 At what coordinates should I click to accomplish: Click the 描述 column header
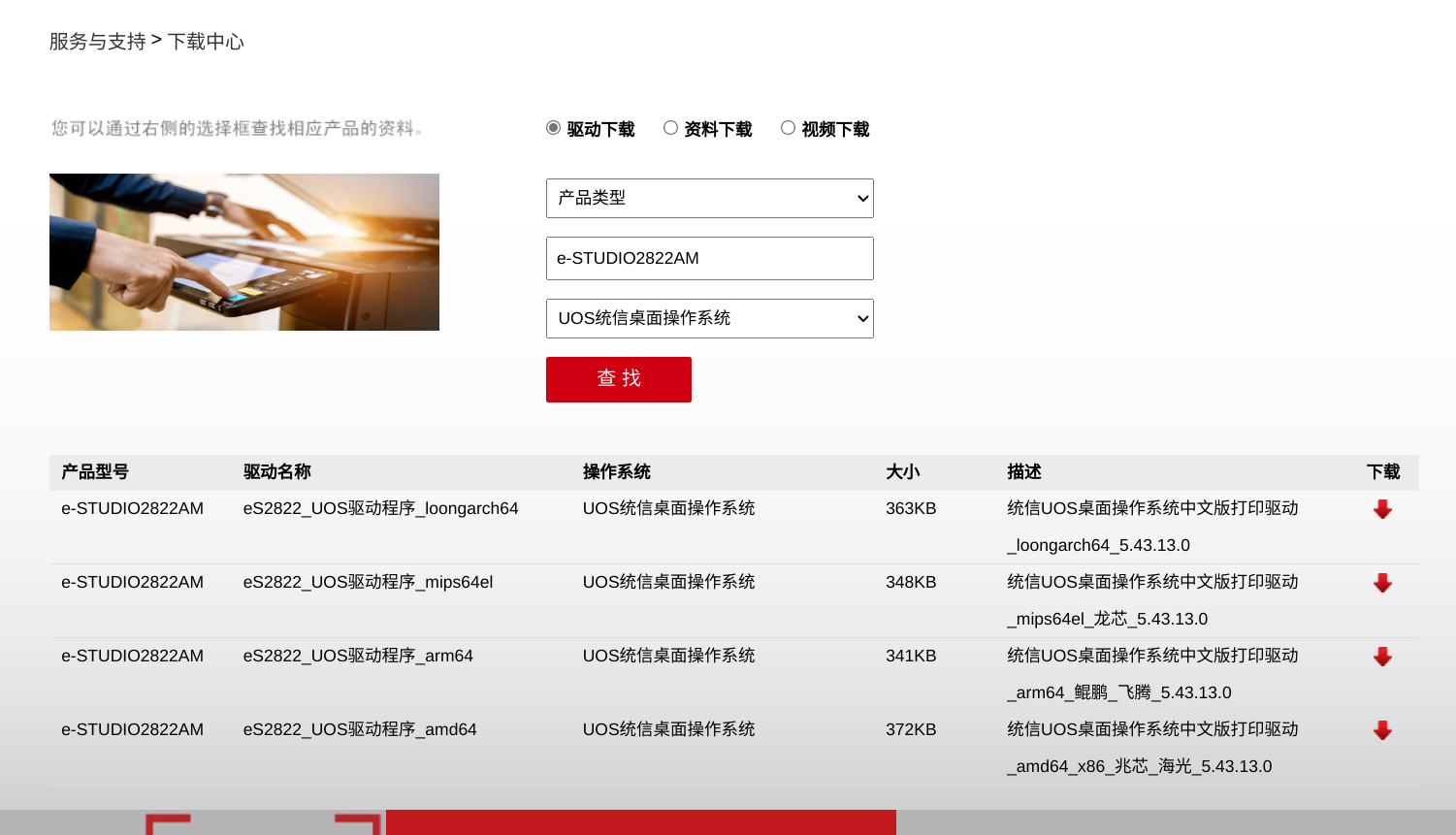coord(1024,472)
